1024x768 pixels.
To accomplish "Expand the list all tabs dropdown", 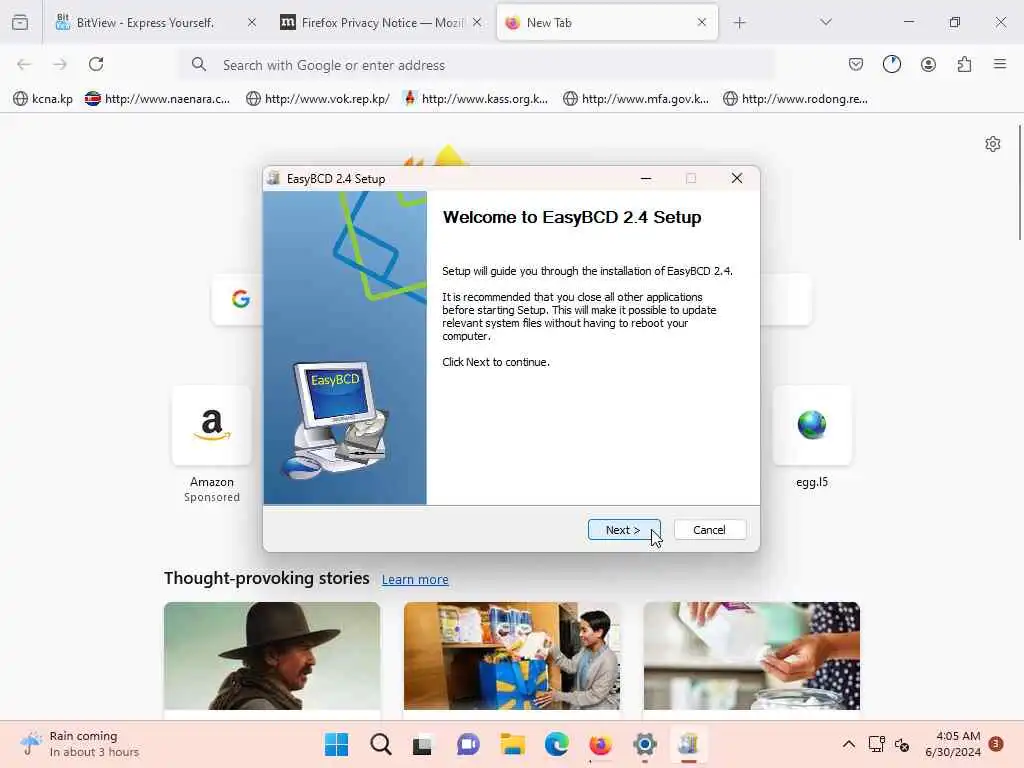I will [826, 23].
